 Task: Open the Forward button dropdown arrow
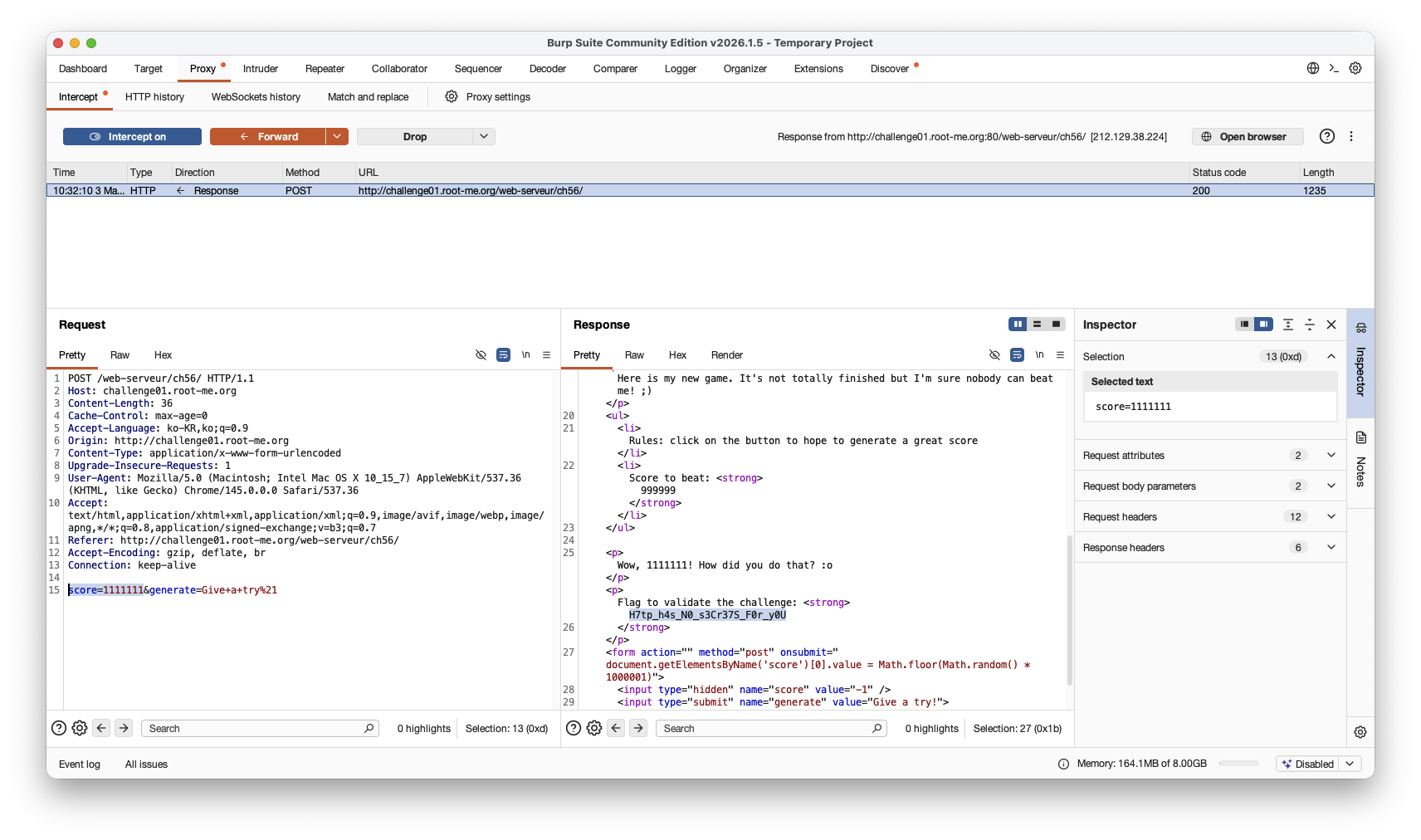click(337, 136)
